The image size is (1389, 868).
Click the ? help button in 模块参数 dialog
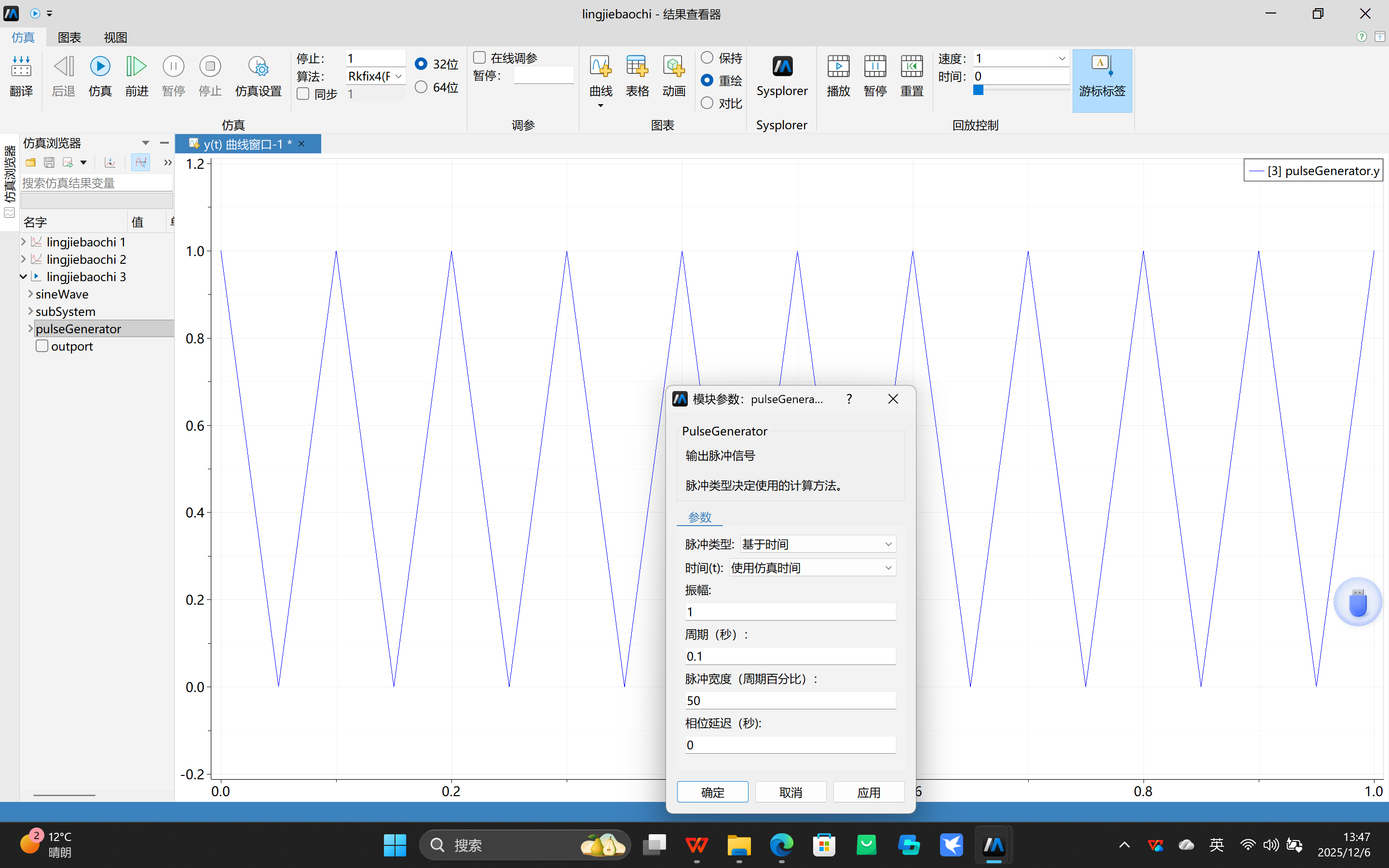pos(849,399)
